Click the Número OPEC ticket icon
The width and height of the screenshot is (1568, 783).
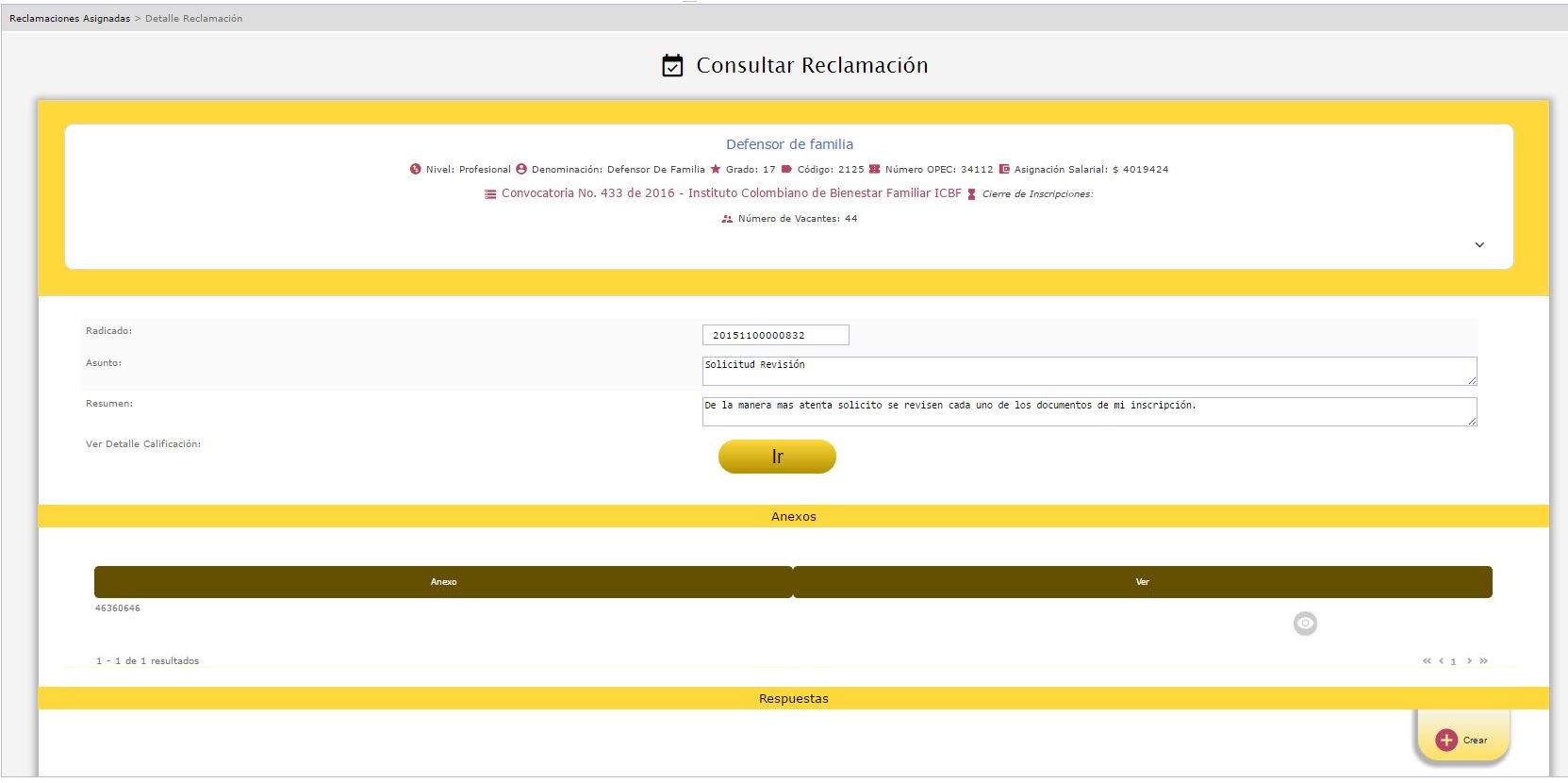875,170
